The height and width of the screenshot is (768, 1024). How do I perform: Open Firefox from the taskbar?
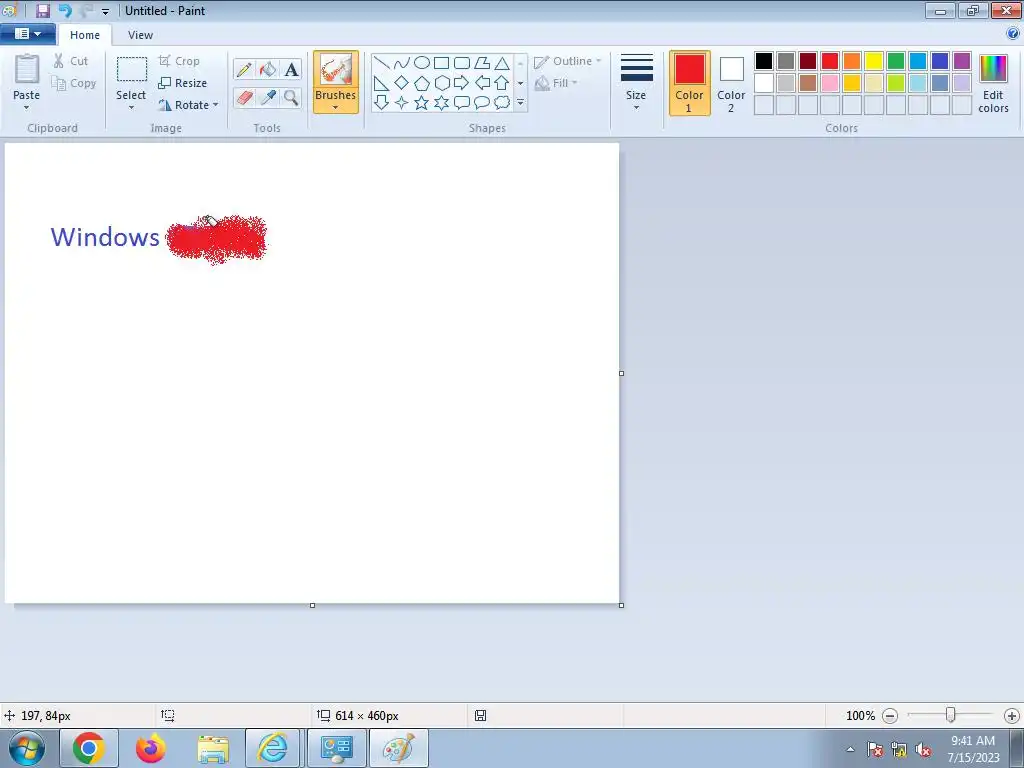pyautogui.click(x=151, y=748)
